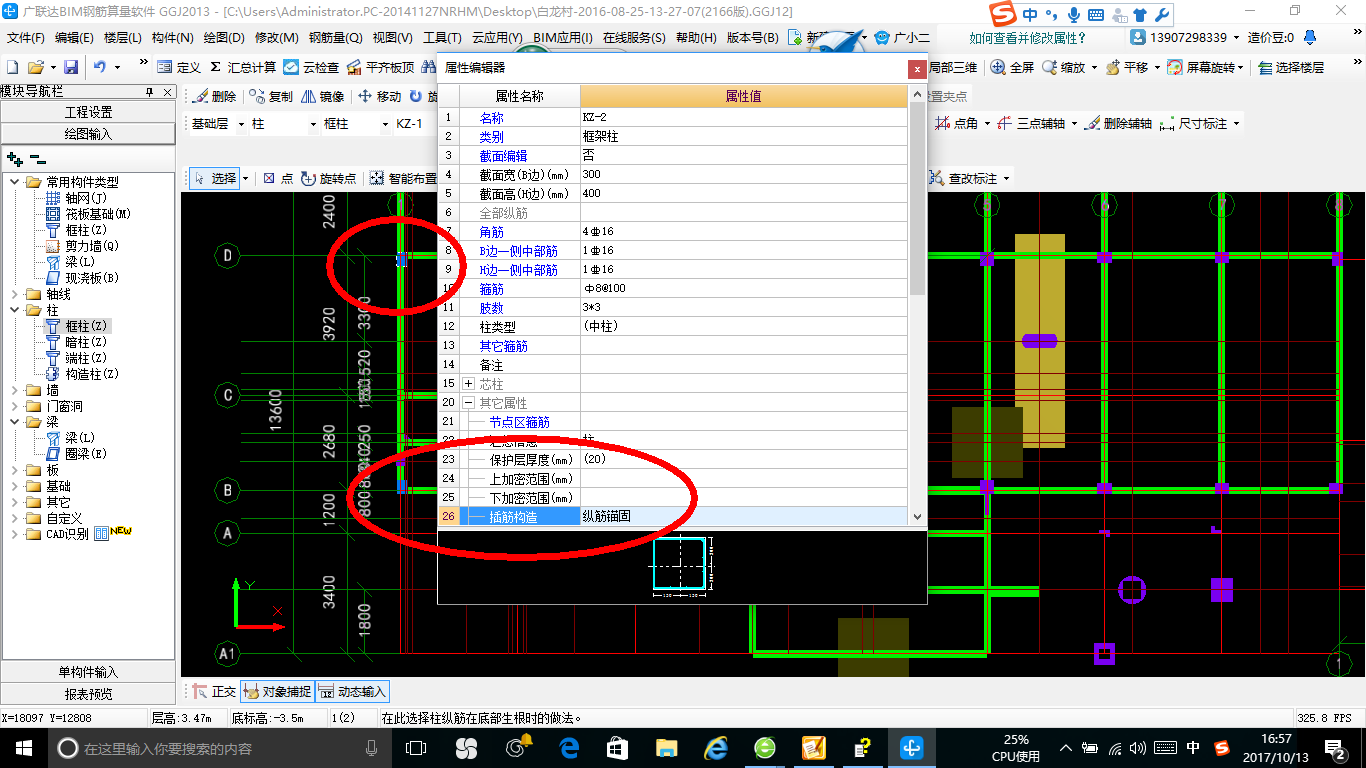Open Edge browser from the taskbar

570,748
